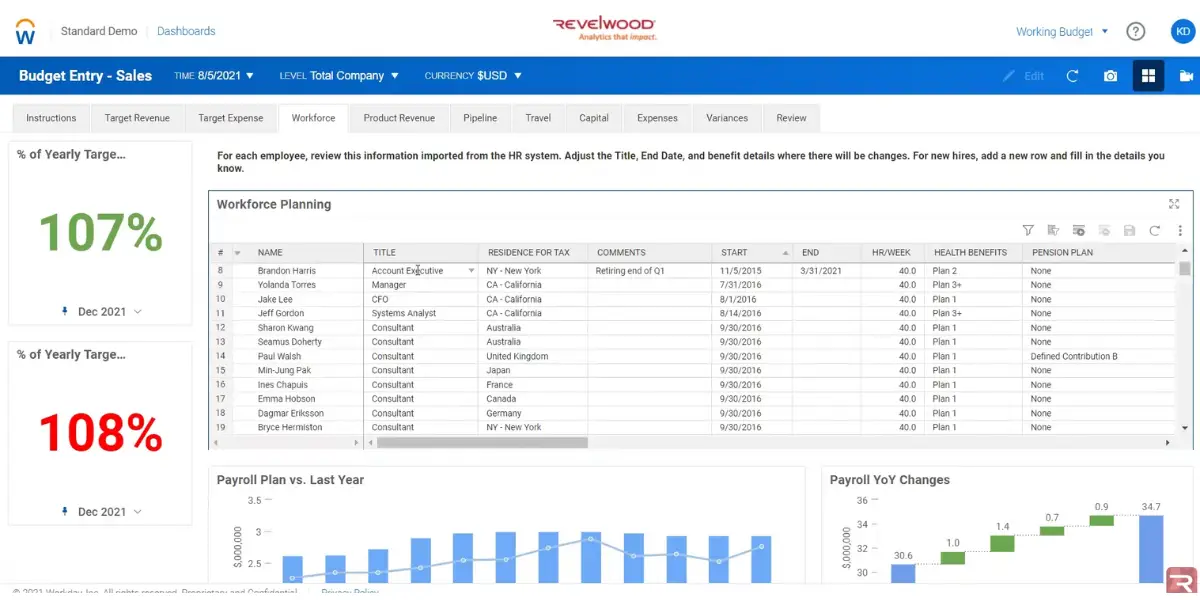View the Variances tab
This screenshot has width=1200, height=600.
click(727, 118)
